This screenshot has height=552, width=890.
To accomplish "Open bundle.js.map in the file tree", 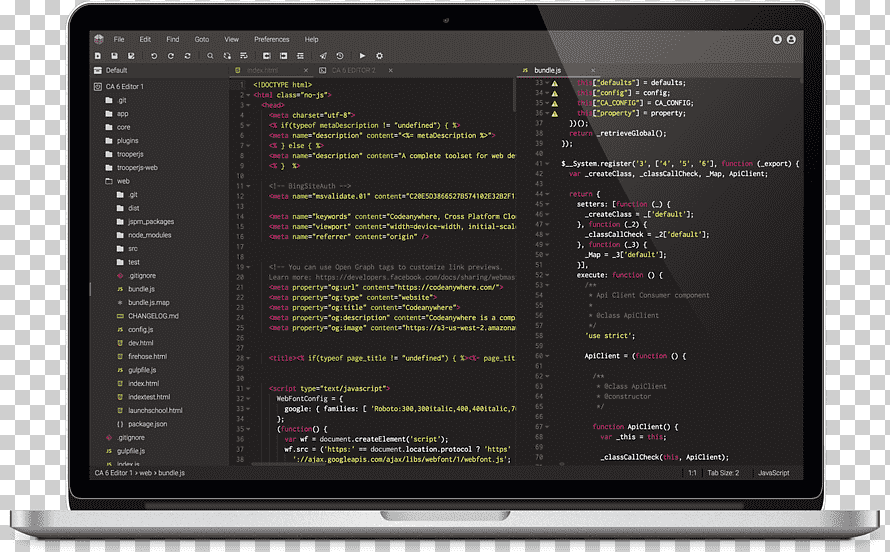I will 148,302.
